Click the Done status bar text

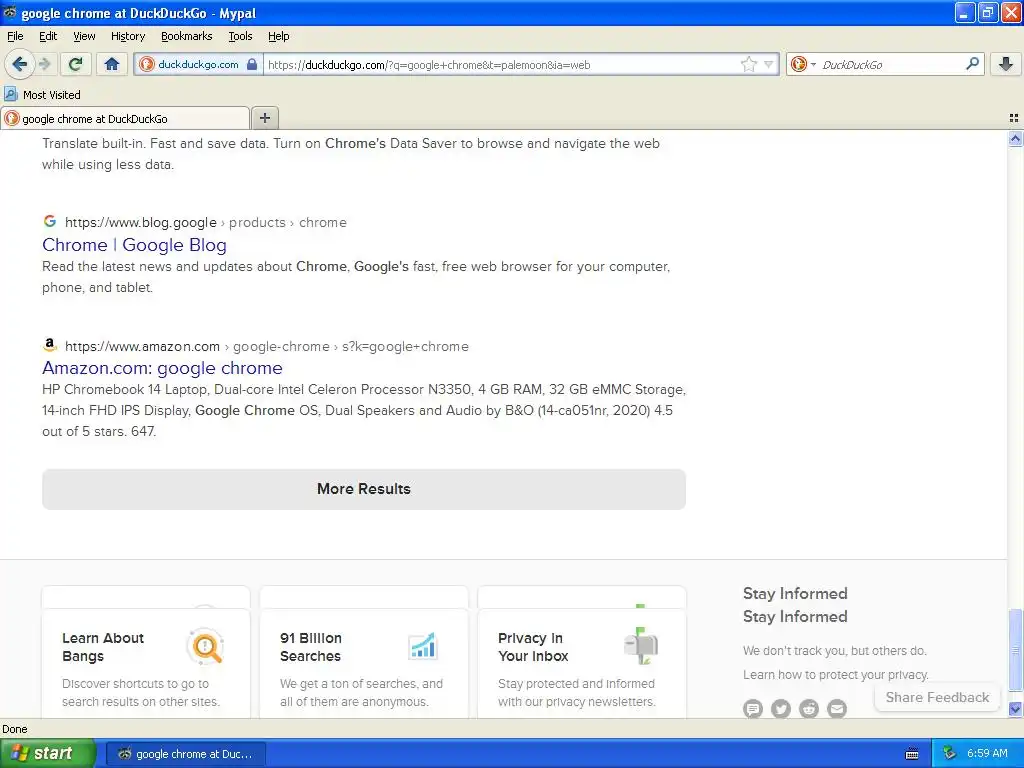point(14,729)
